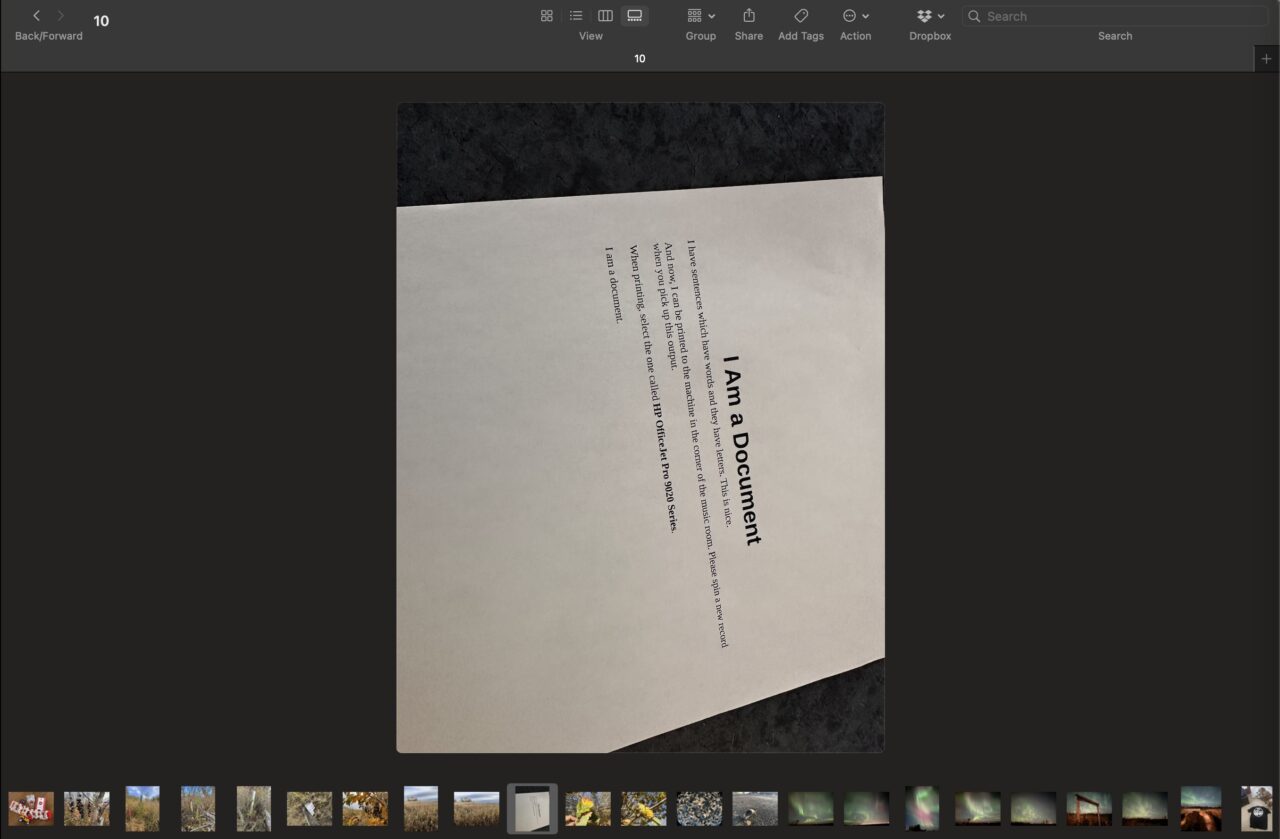Select the tab labeled 10
Viewport: 1280px width, 839px height.
[x=640, y=59]
